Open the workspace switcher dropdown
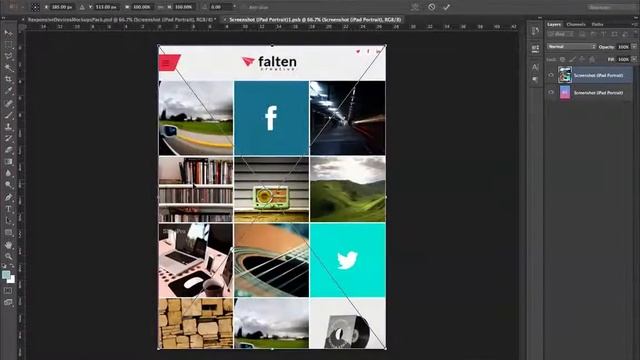640x360 pixels. pyautogui.click(x=612, y=7)
